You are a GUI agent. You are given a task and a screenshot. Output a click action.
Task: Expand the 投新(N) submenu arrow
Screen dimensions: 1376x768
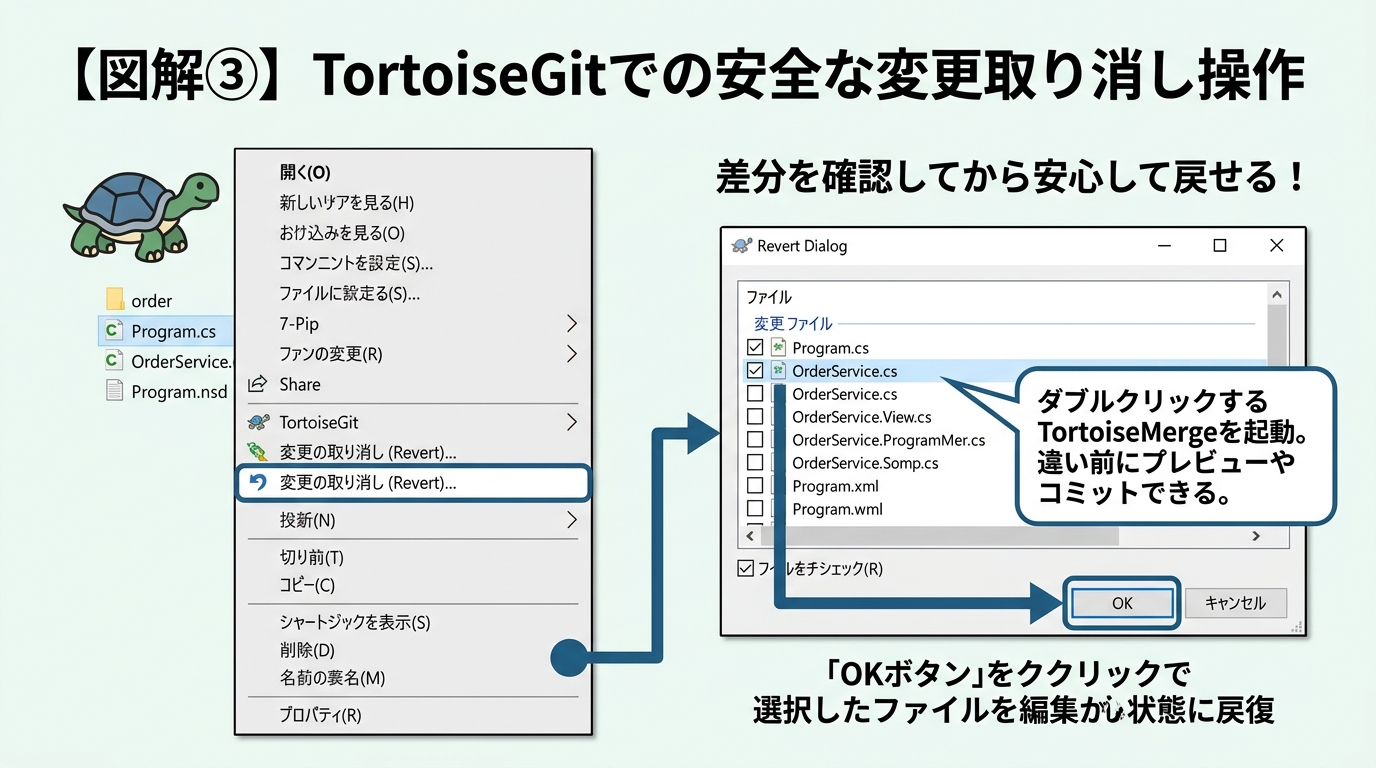click(x=572, y=520)
